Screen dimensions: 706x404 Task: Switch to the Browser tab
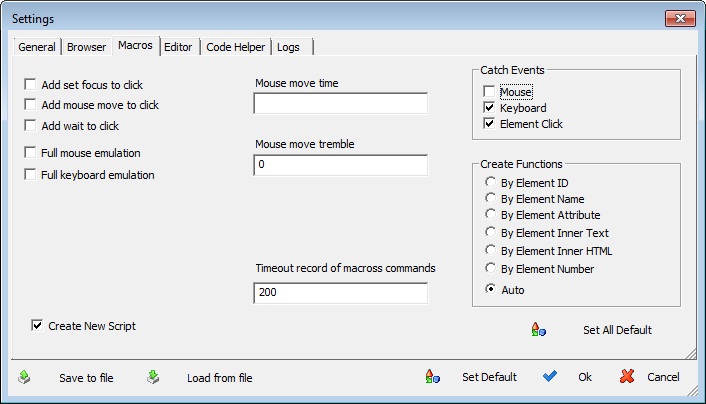(x=86, y=47)
